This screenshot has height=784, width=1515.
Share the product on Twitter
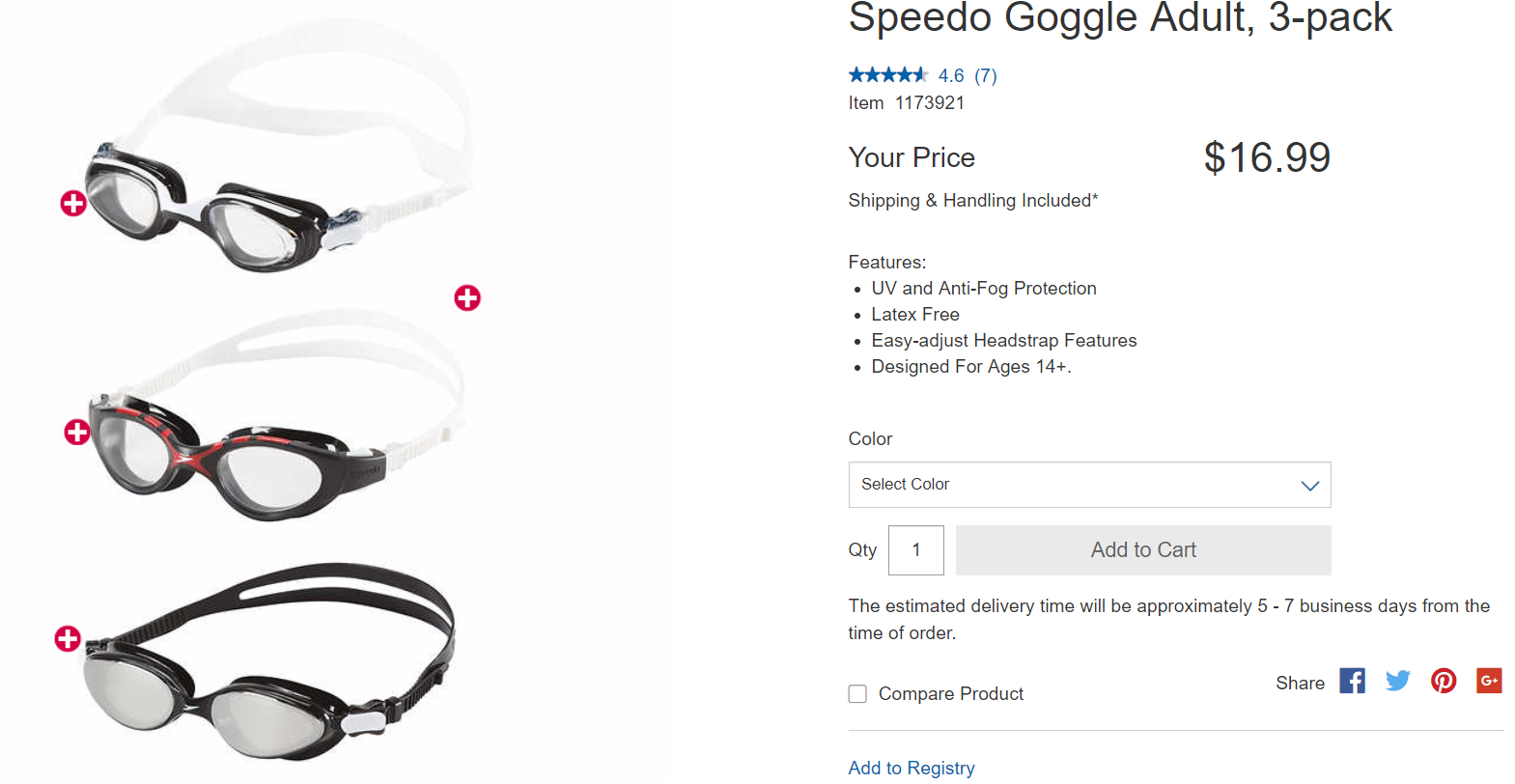tap(1397, 682)
